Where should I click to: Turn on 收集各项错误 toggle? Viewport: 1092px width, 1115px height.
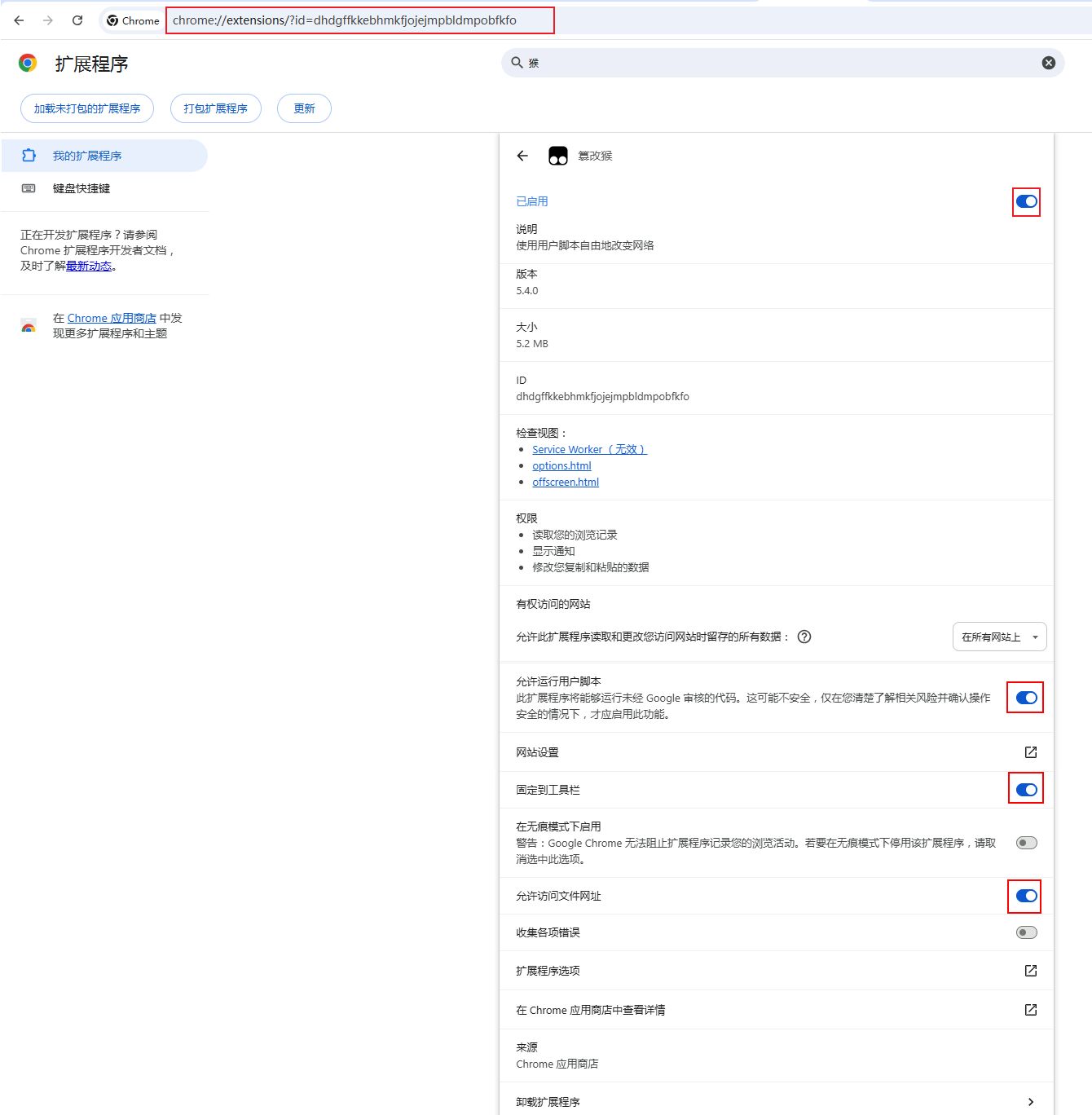1026,932
